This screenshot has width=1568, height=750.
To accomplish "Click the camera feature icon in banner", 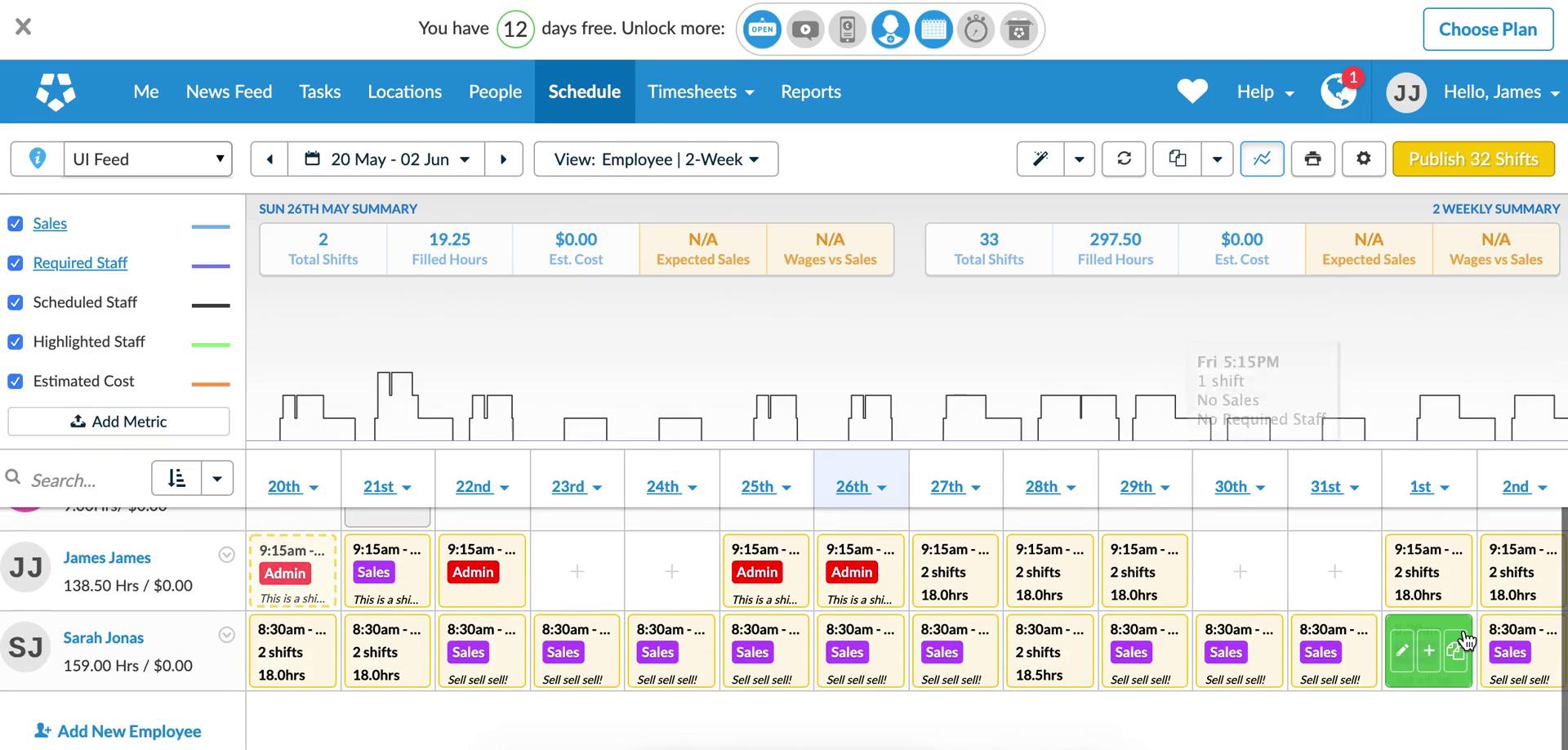I will (805, 29).
